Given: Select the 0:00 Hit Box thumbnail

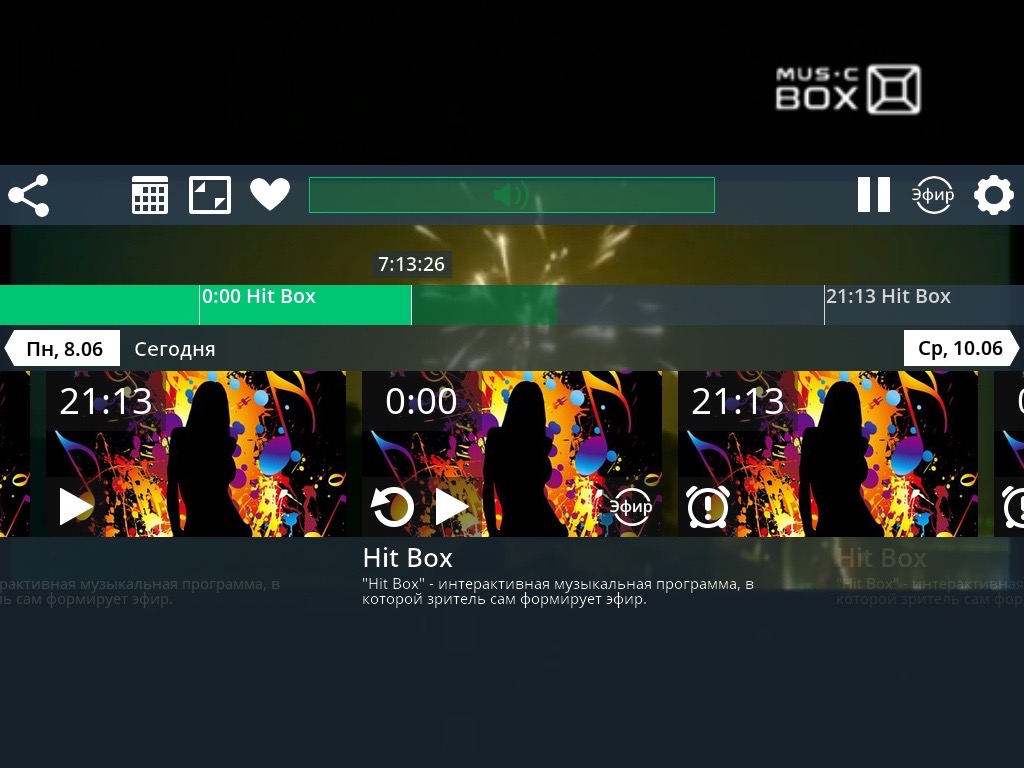Looking at the screenshot, I should (512, 454).
